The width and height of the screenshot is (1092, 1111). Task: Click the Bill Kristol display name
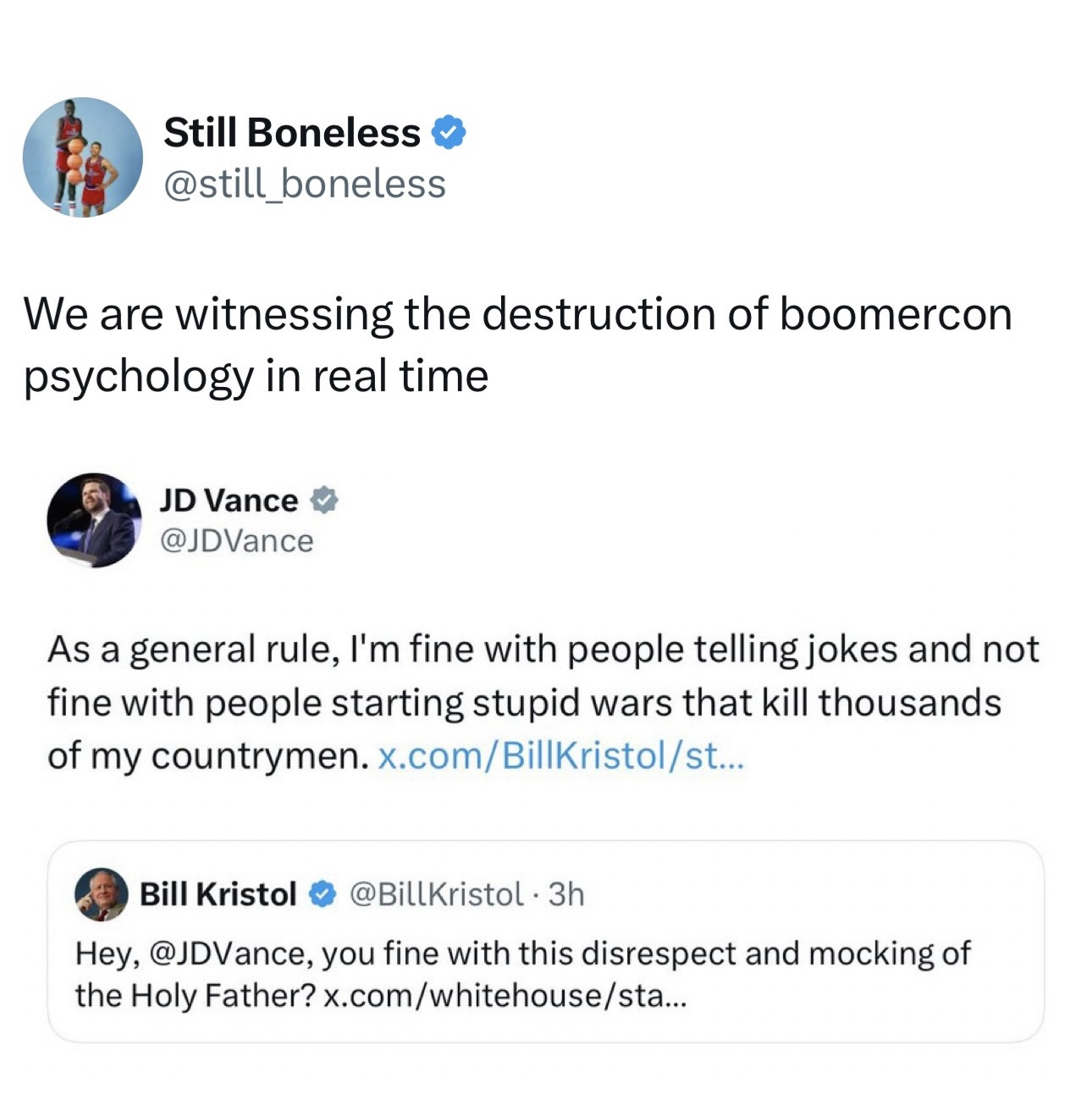[218, 894]
